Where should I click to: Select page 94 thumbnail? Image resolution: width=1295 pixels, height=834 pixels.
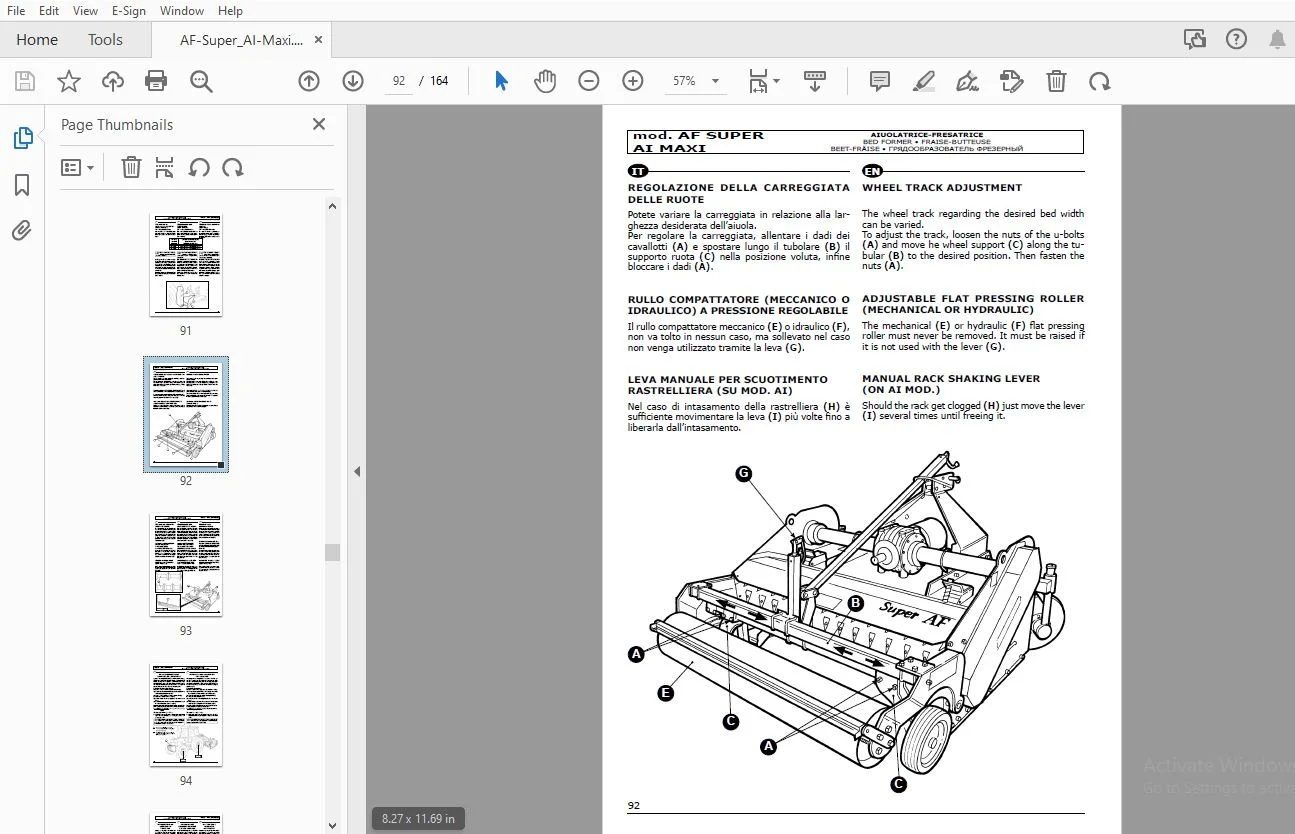pyautogui.click(x=186, y=714)
